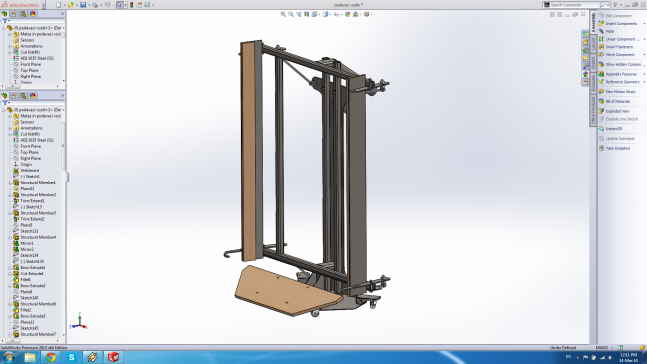Open the top FeatureManager design tree tab

click(5, 14)
